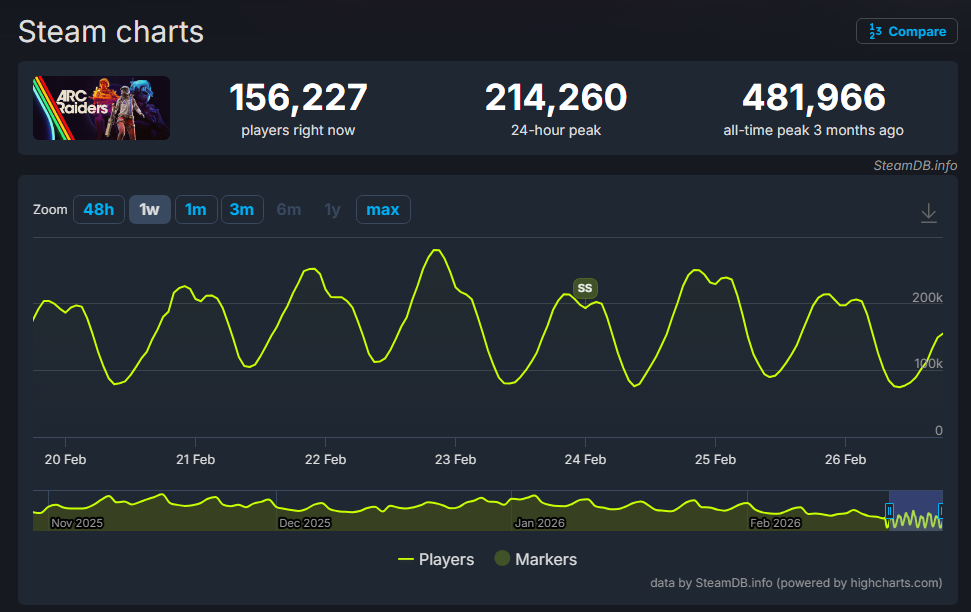Screen dimensions: 971x612
Task: Open the ARC Raiders game thumbnail
Action: click(x=102, y=108)
